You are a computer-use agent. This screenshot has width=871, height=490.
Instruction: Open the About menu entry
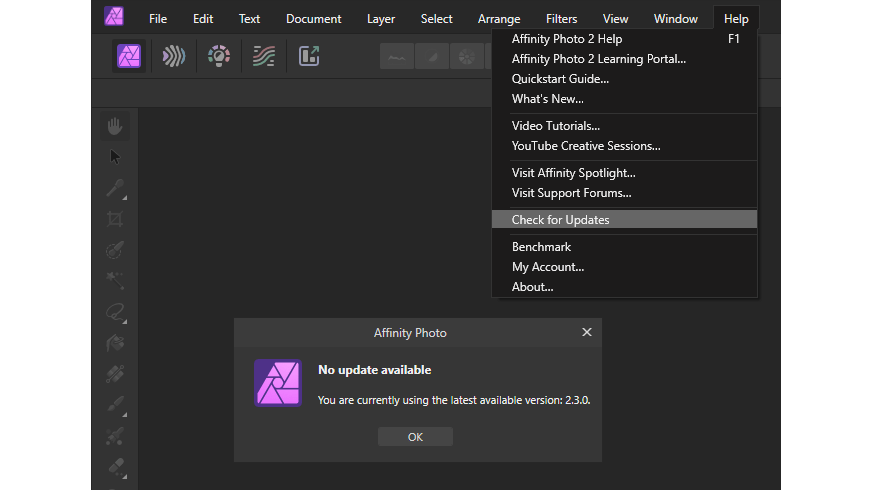pyautogui.click(x=624, y=287)
